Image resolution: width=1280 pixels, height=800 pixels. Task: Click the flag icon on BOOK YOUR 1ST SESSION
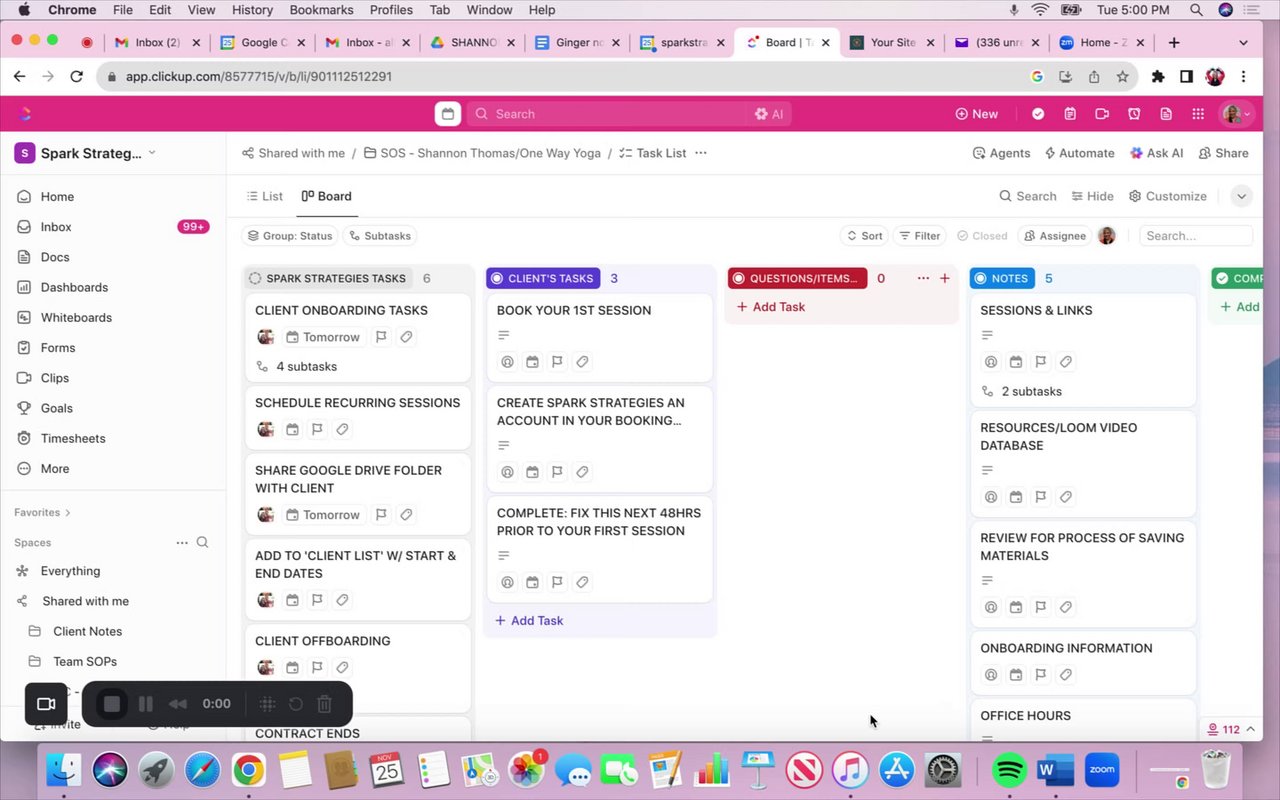coord(557,362)
